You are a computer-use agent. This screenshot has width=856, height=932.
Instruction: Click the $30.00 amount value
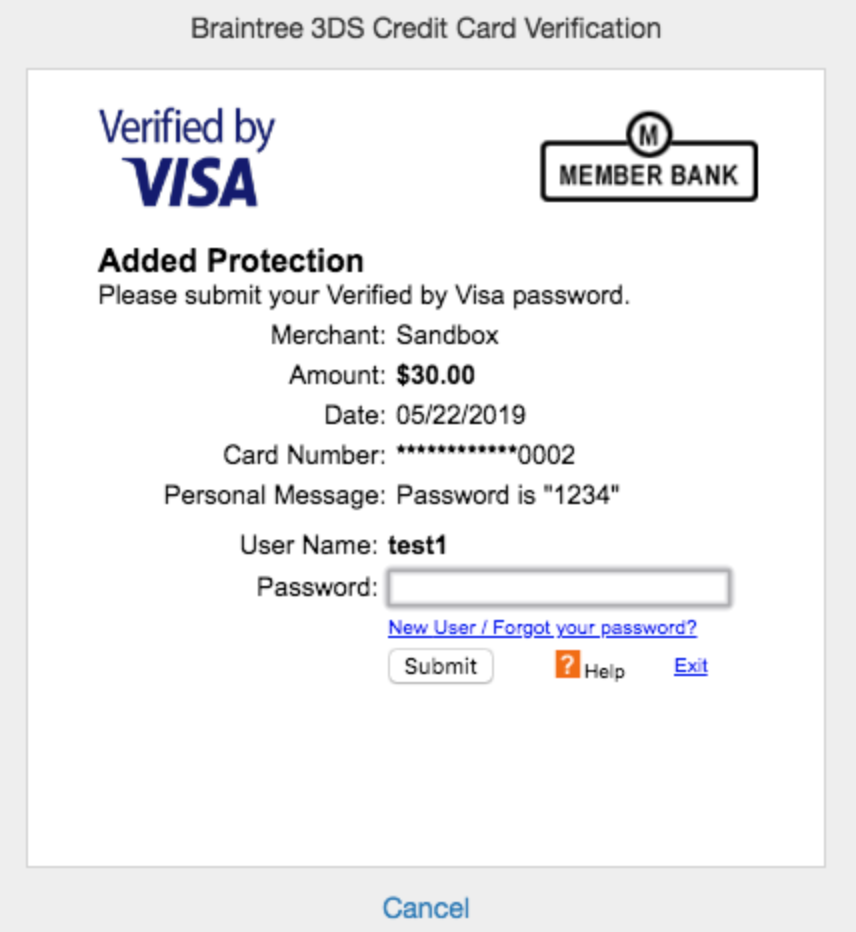coord(436,376)
